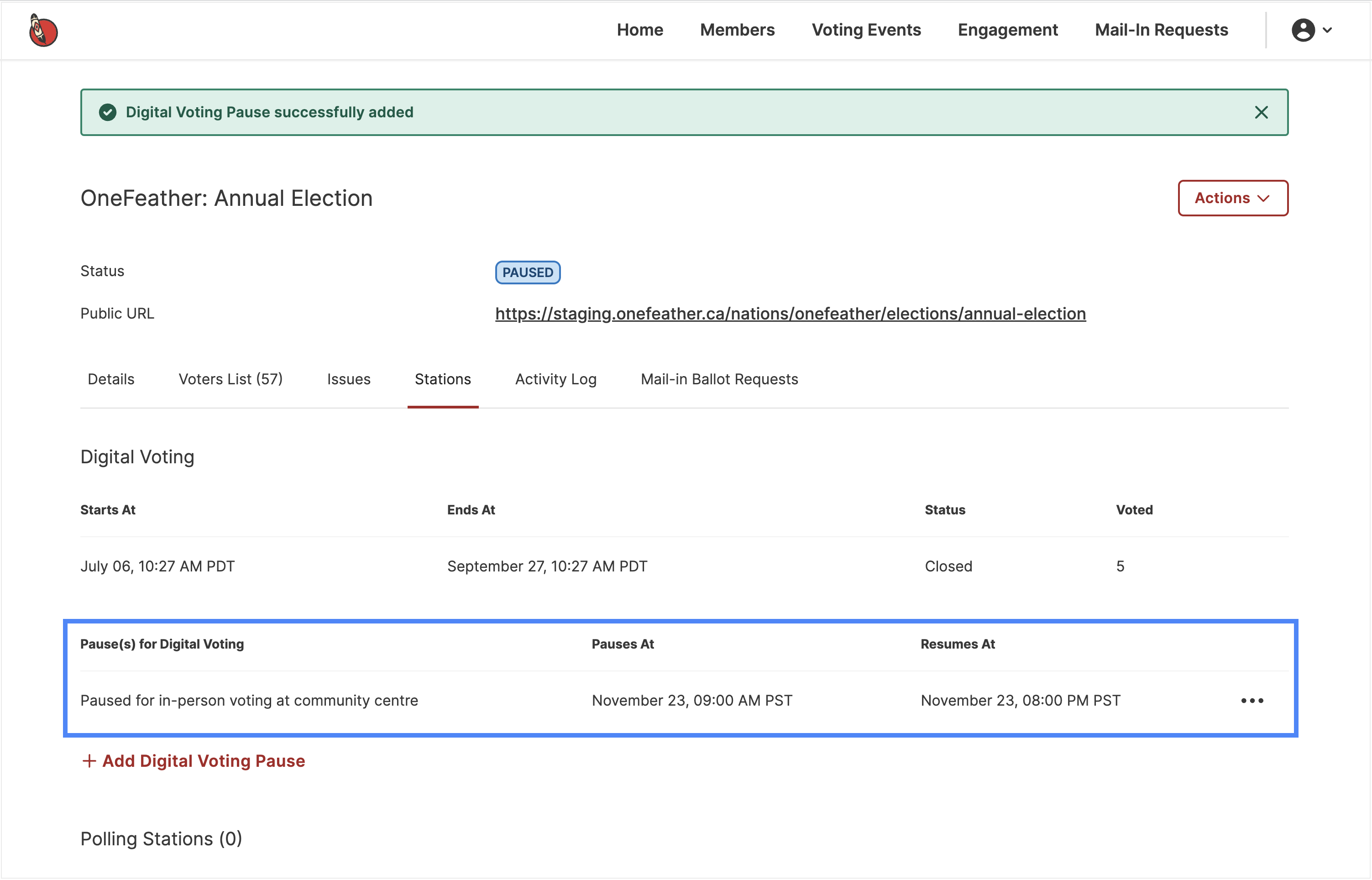Click the 'Polling Stations (0)' heading
Screen dimensions: 1372x880
[x=161, y=839]
